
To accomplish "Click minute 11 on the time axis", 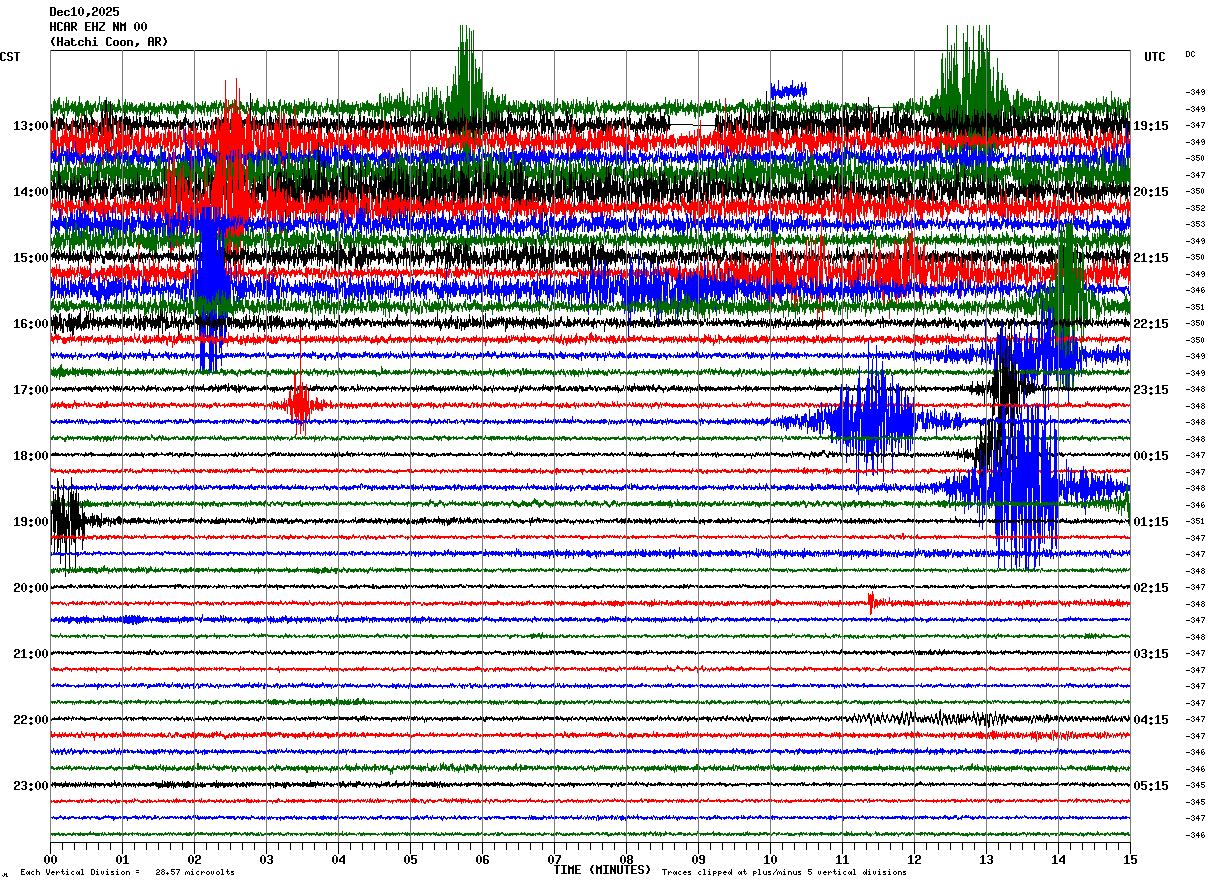I will 842,859.
